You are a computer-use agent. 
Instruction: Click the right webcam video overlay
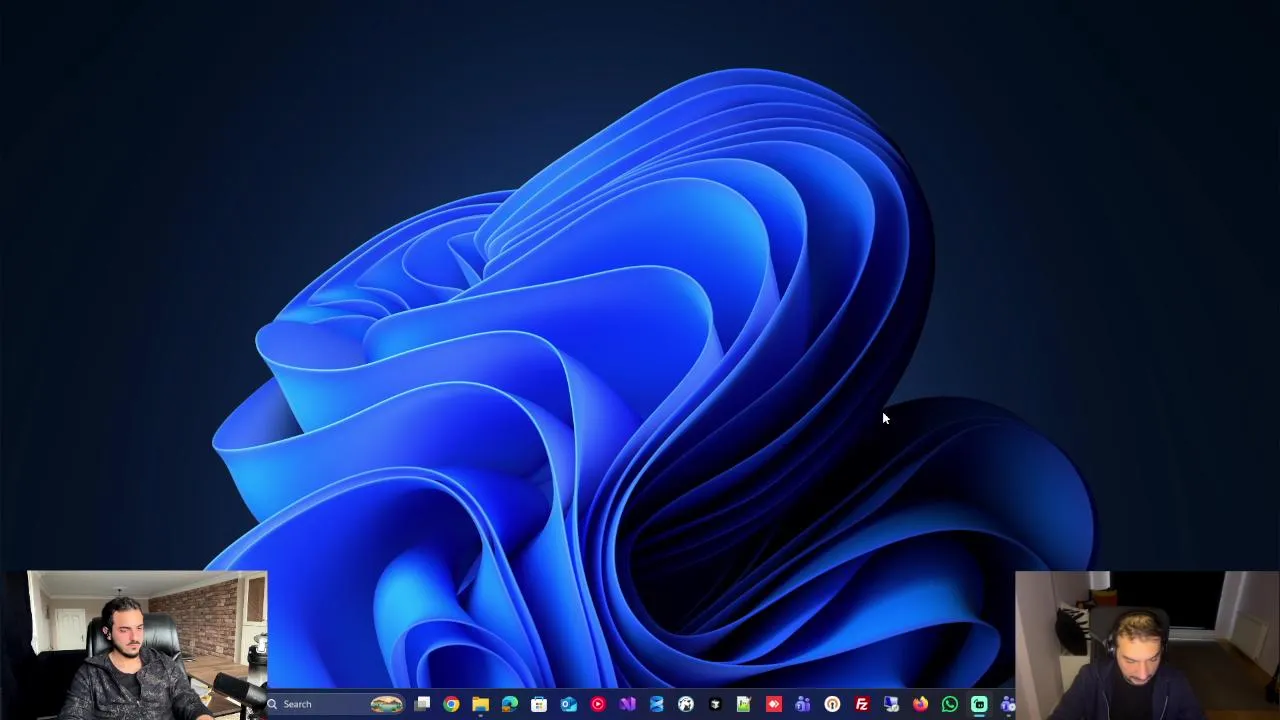point(1147,645)
